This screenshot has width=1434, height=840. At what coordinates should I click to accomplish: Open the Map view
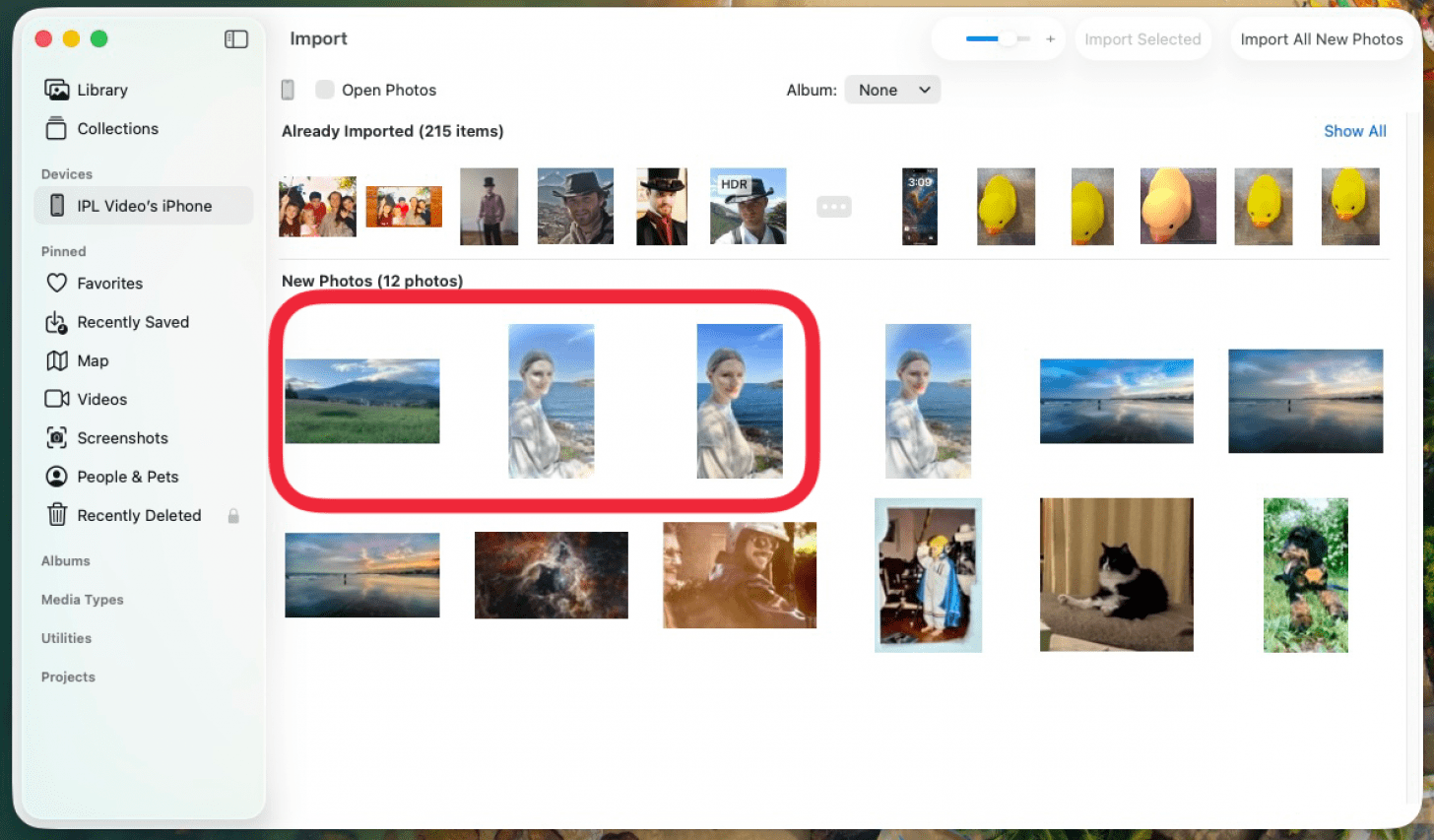93,360
